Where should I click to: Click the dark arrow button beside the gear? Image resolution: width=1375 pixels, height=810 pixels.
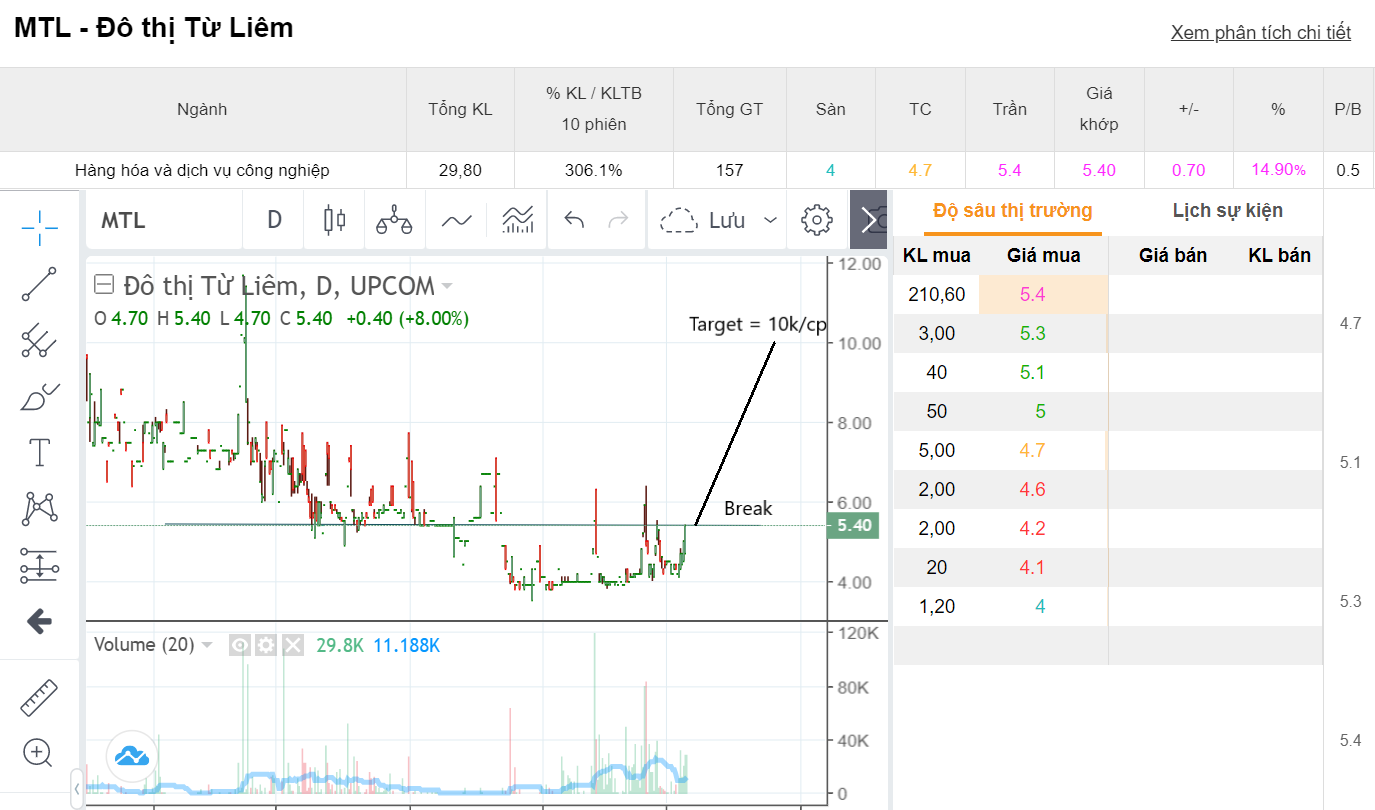coord(868,220)
